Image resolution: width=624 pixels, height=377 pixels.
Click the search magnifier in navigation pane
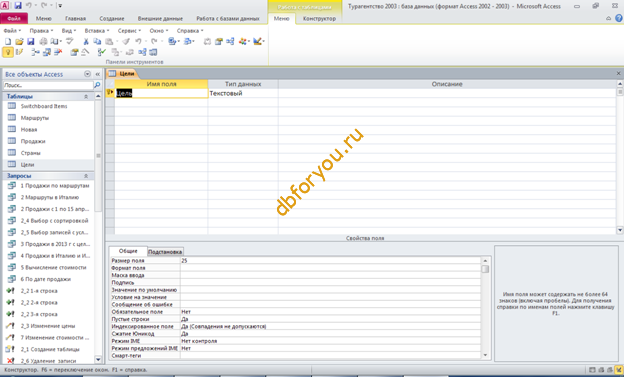(97, 85)
